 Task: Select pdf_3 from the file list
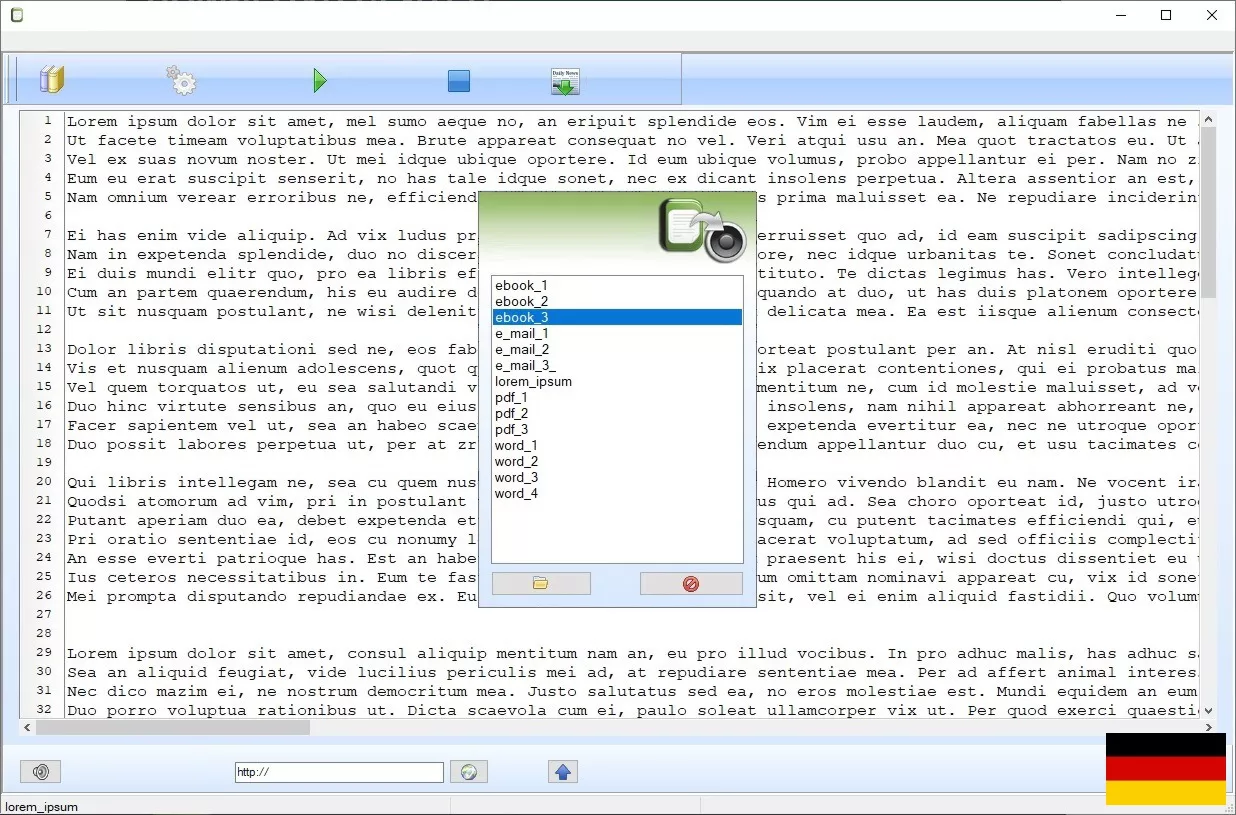pyautogui.click(x=511, y=429)
